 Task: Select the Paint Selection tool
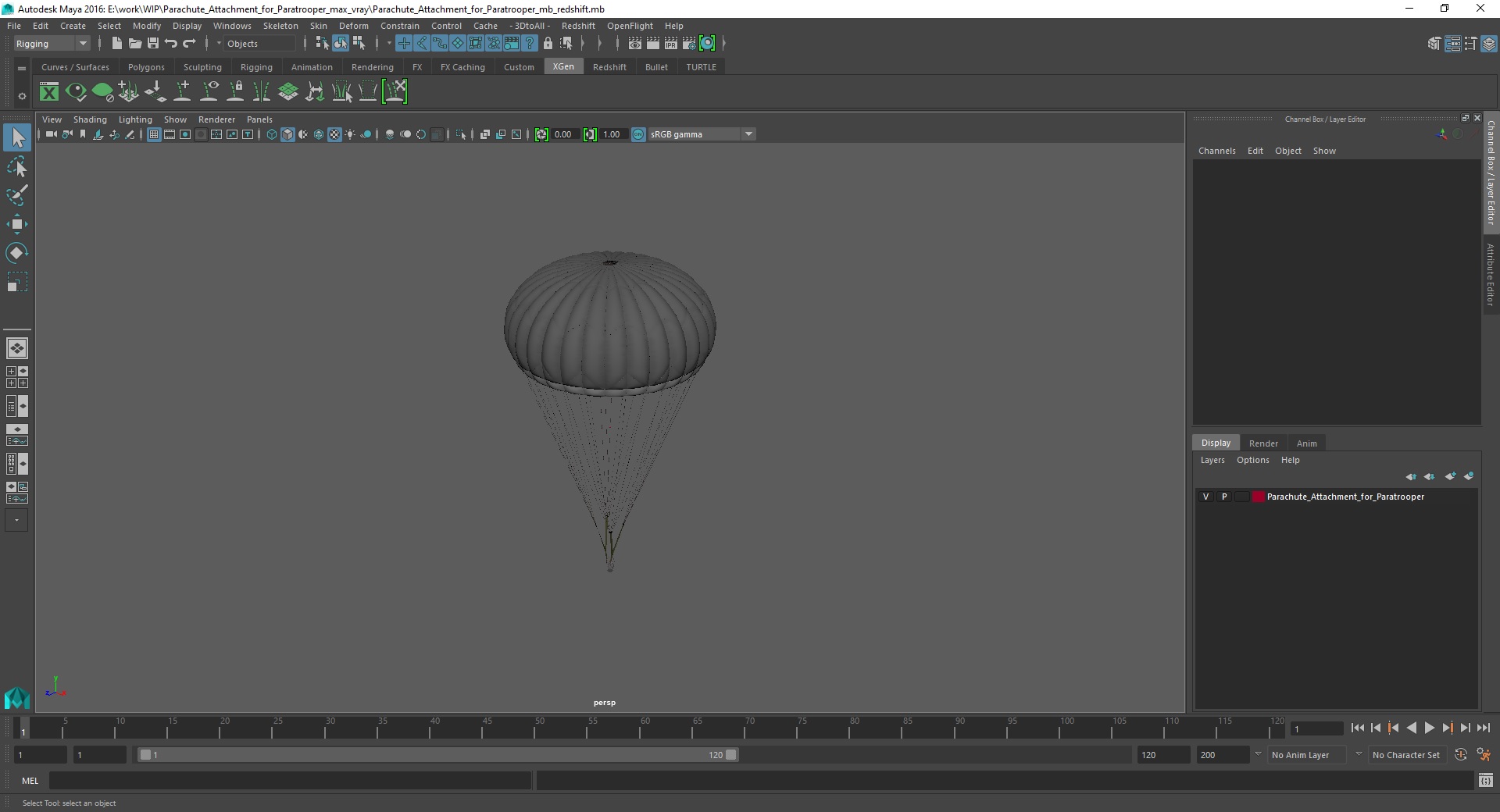(17, 195)
